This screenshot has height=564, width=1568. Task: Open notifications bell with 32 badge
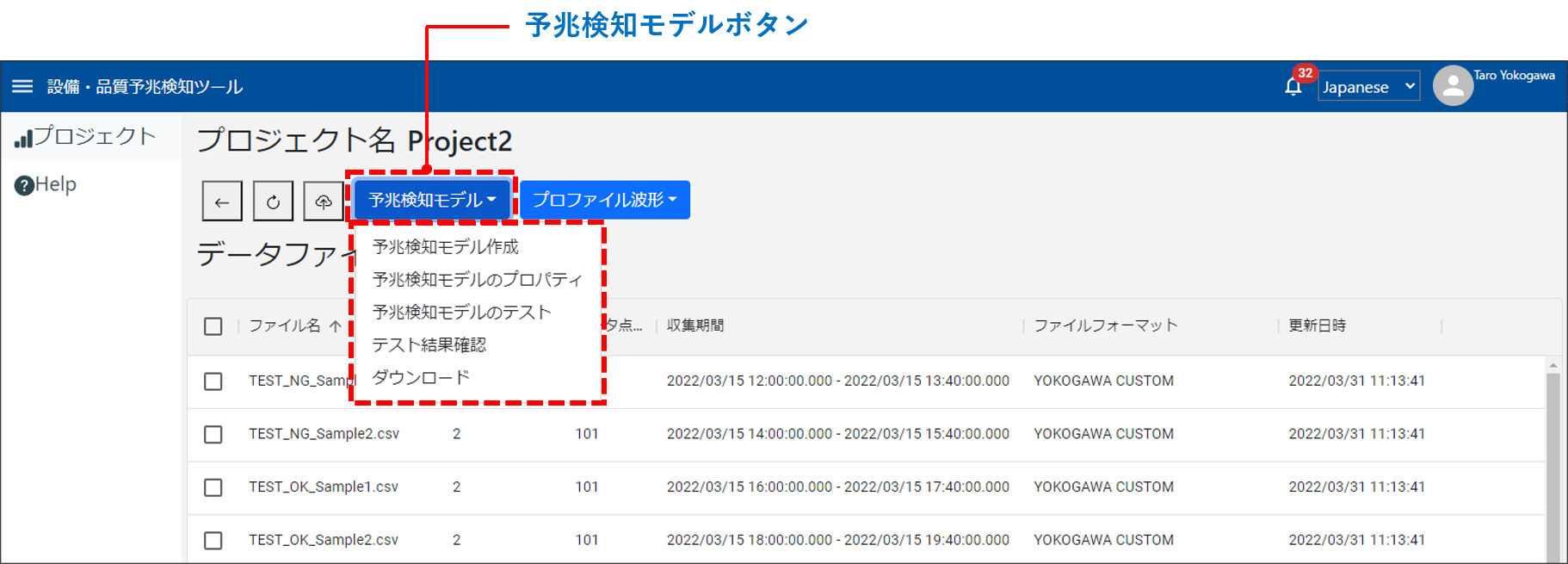(x=1293, y=86)
